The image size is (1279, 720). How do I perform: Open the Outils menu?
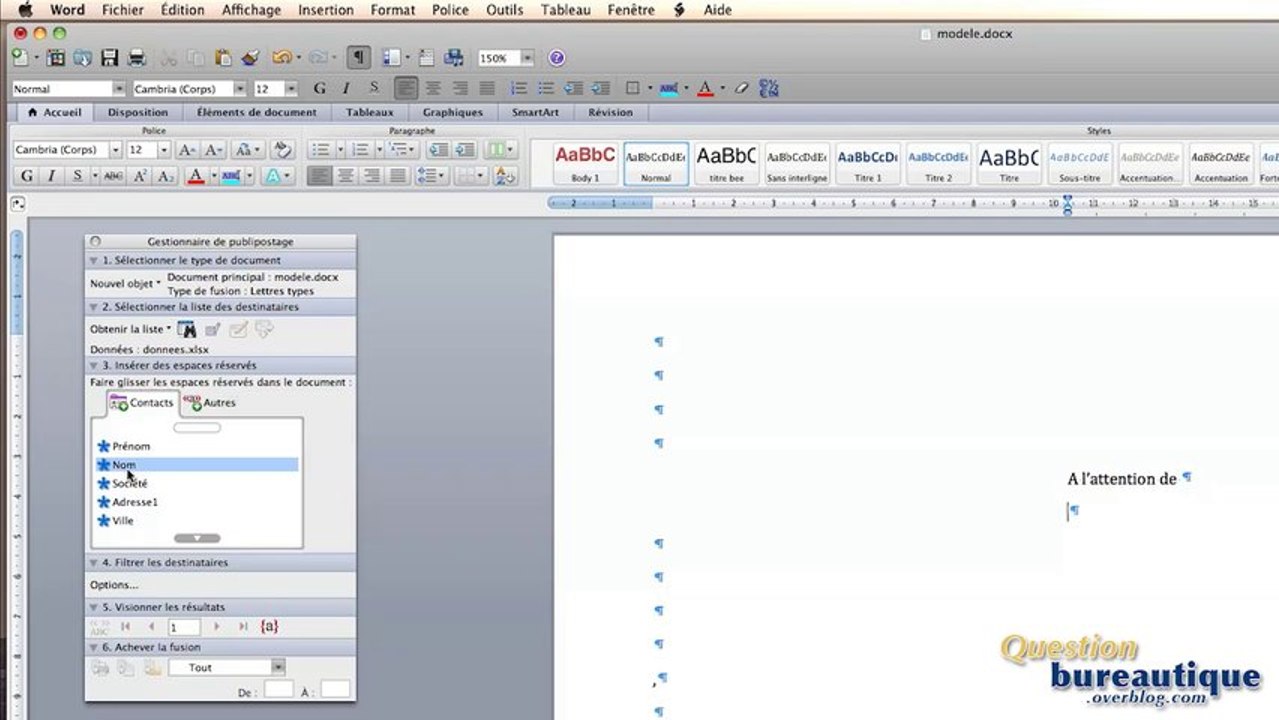[x=505, y=10]
